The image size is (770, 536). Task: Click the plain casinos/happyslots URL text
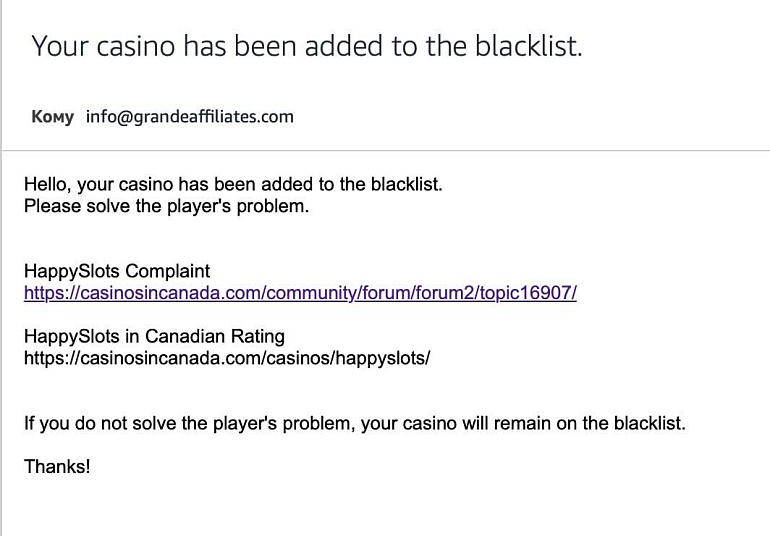click(227, 358)
